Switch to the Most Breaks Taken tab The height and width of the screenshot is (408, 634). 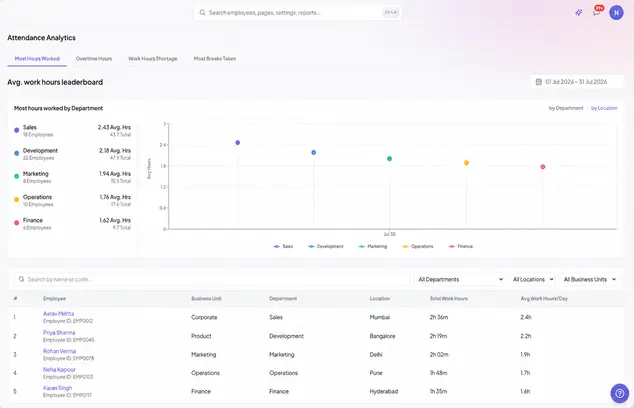[215, 59]
